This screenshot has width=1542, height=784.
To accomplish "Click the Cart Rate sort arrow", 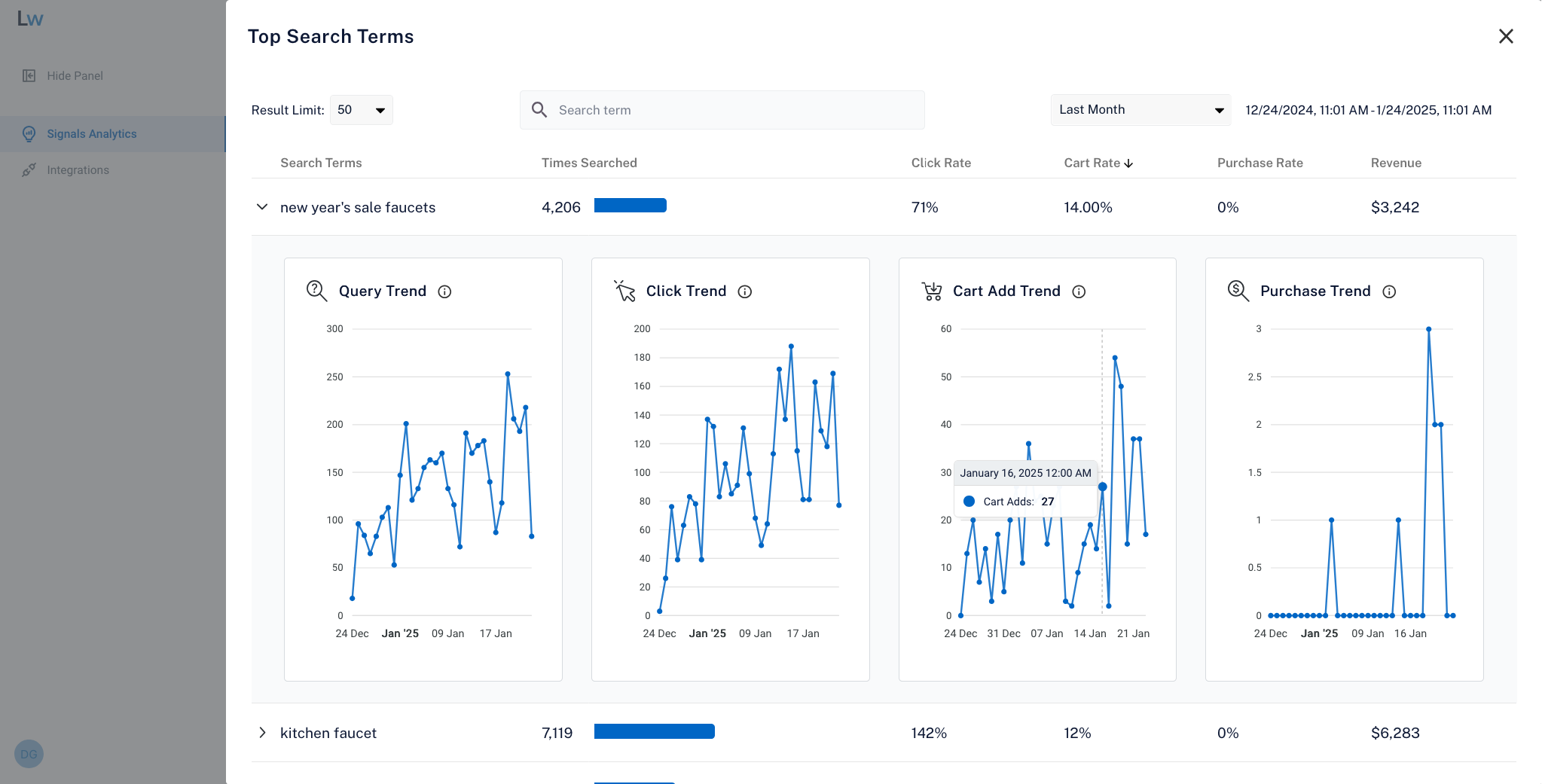I will [x=1128, y=163].
